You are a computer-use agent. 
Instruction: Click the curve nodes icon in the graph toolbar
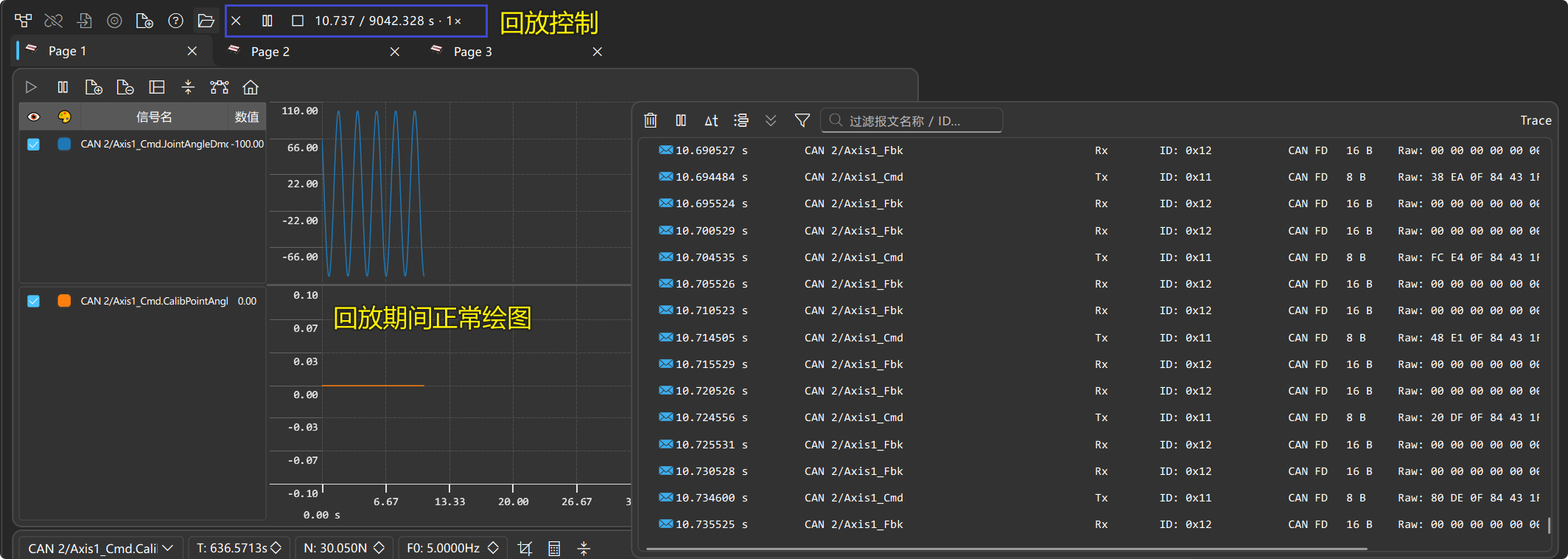(220, 87)
